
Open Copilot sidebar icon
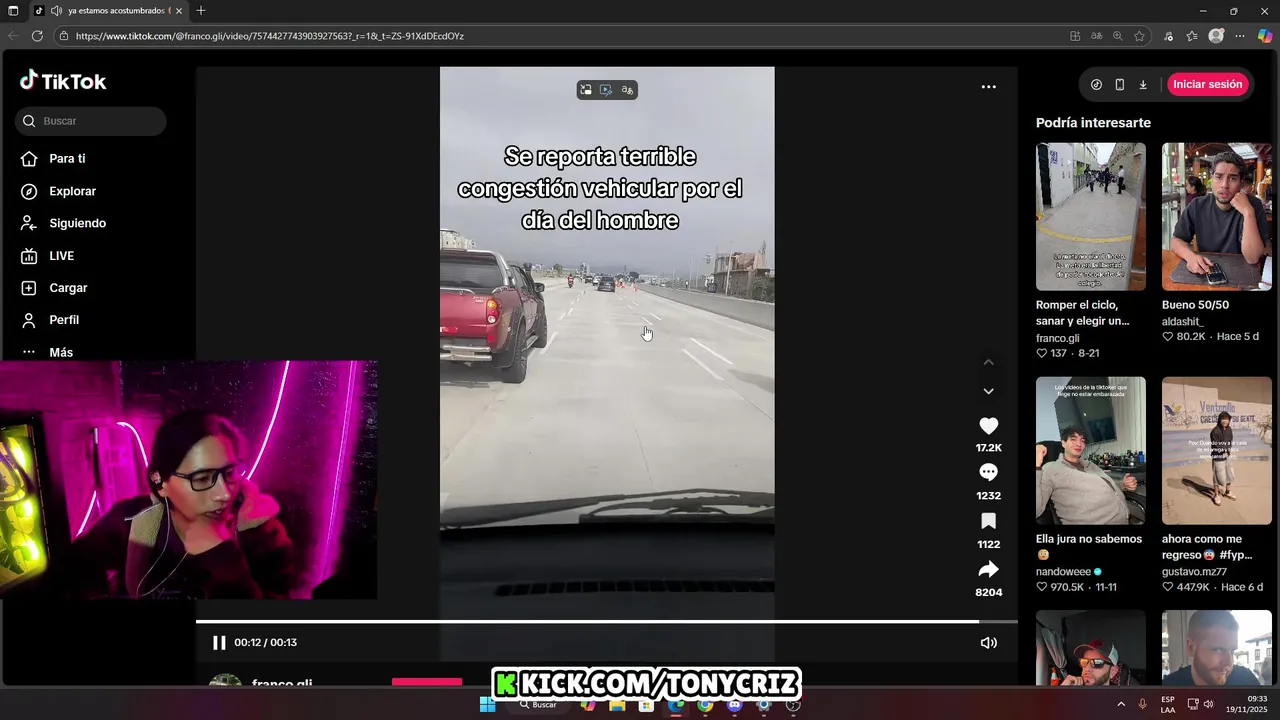1265,36
